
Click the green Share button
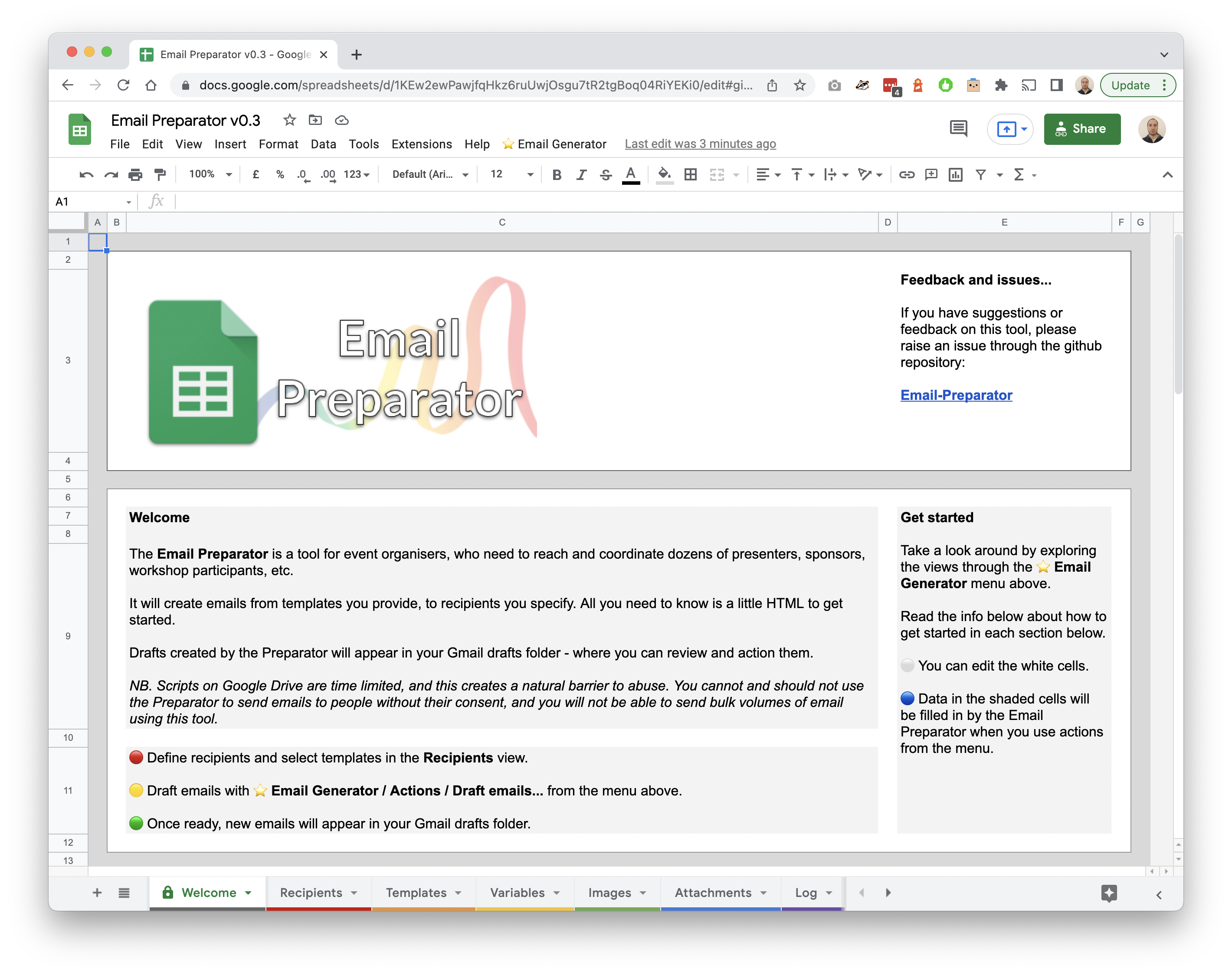click(x=1082, y=129)
